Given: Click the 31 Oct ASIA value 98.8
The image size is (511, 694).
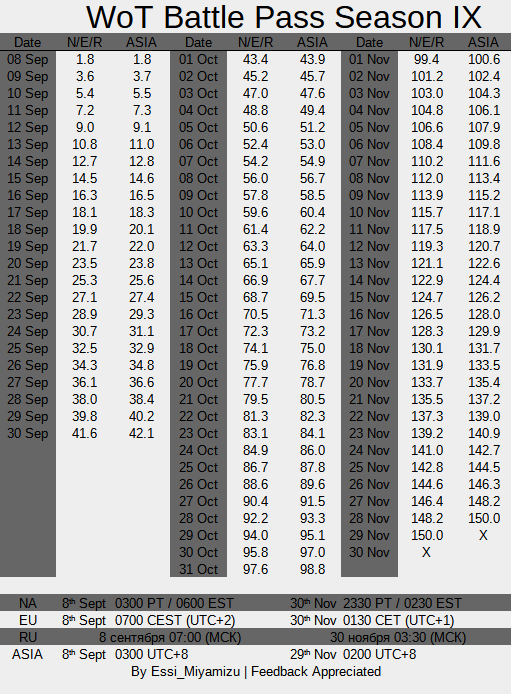Looking at the screenshot, I should [x=312, y=569].
